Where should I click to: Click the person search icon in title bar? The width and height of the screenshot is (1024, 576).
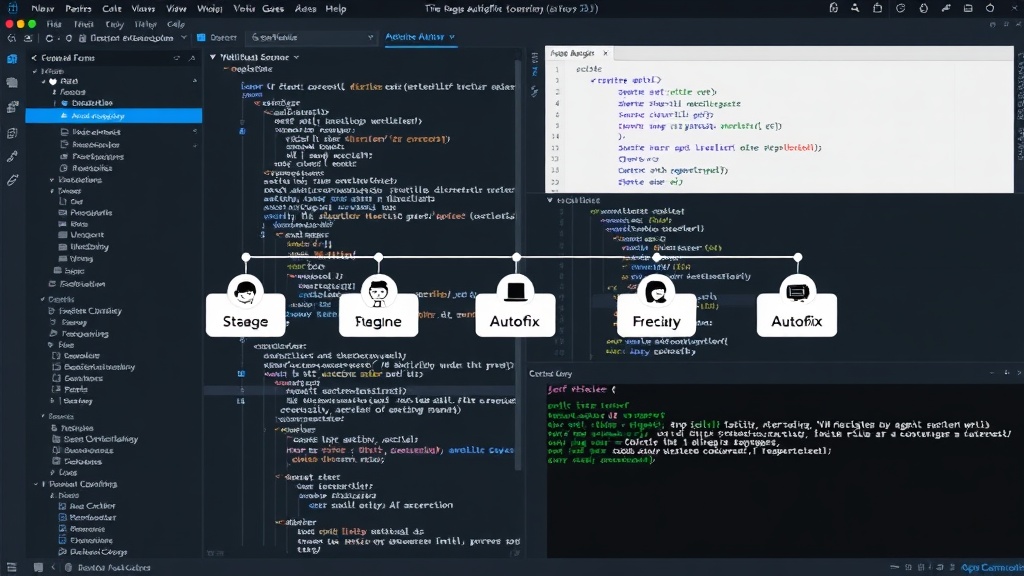pyautogui.click(x=855, y=8)
